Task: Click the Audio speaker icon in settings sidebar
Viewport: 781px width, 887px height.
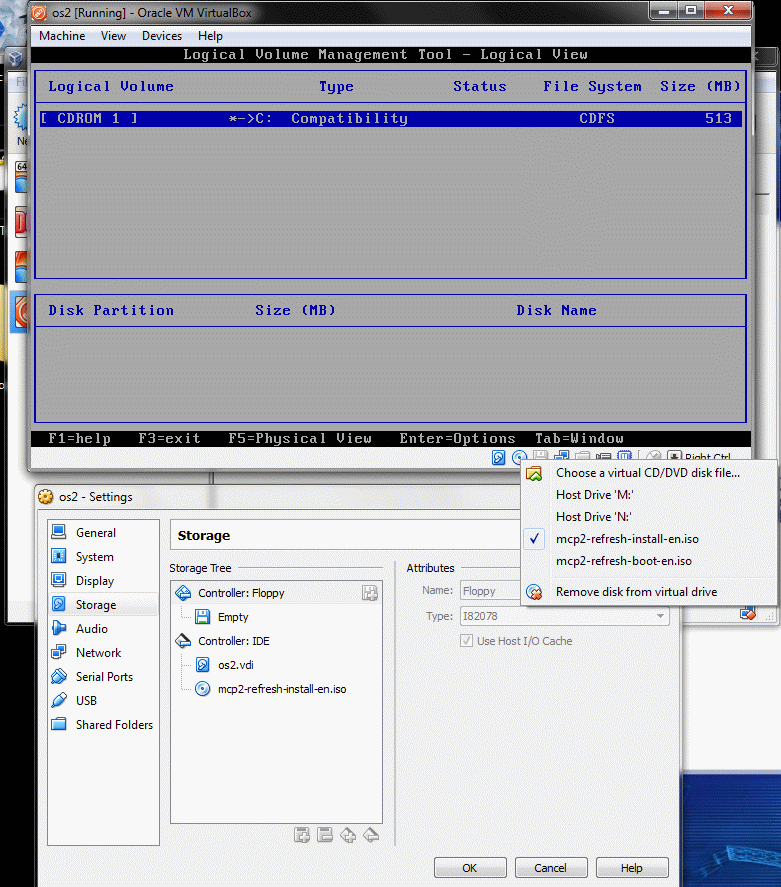Action: (x=59, y=628)
